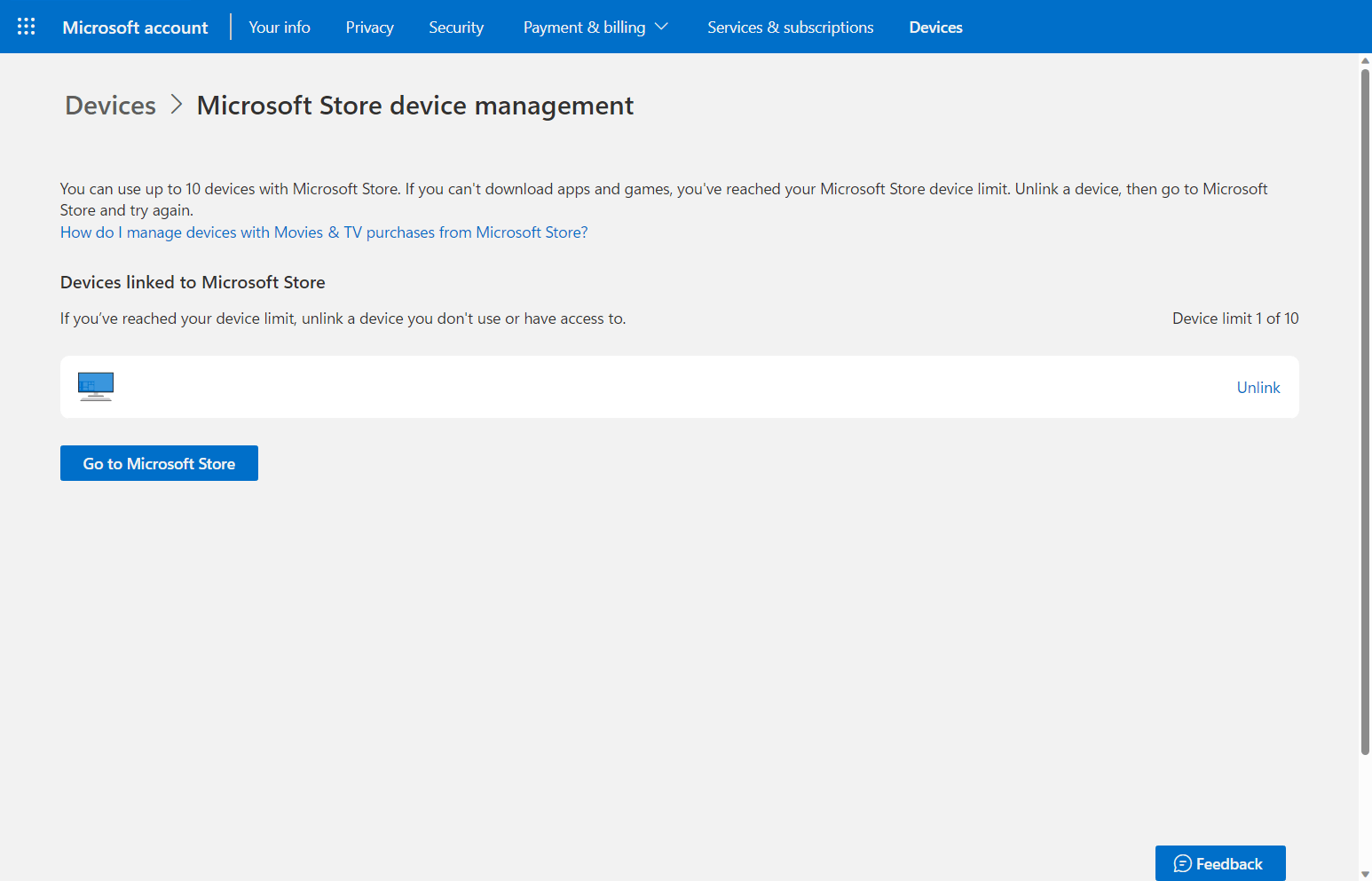Viewport: 1372px width, 881px height.
Task: Click 'Devices linked to Microsoft Store' heading
Action: click(193, 282)
